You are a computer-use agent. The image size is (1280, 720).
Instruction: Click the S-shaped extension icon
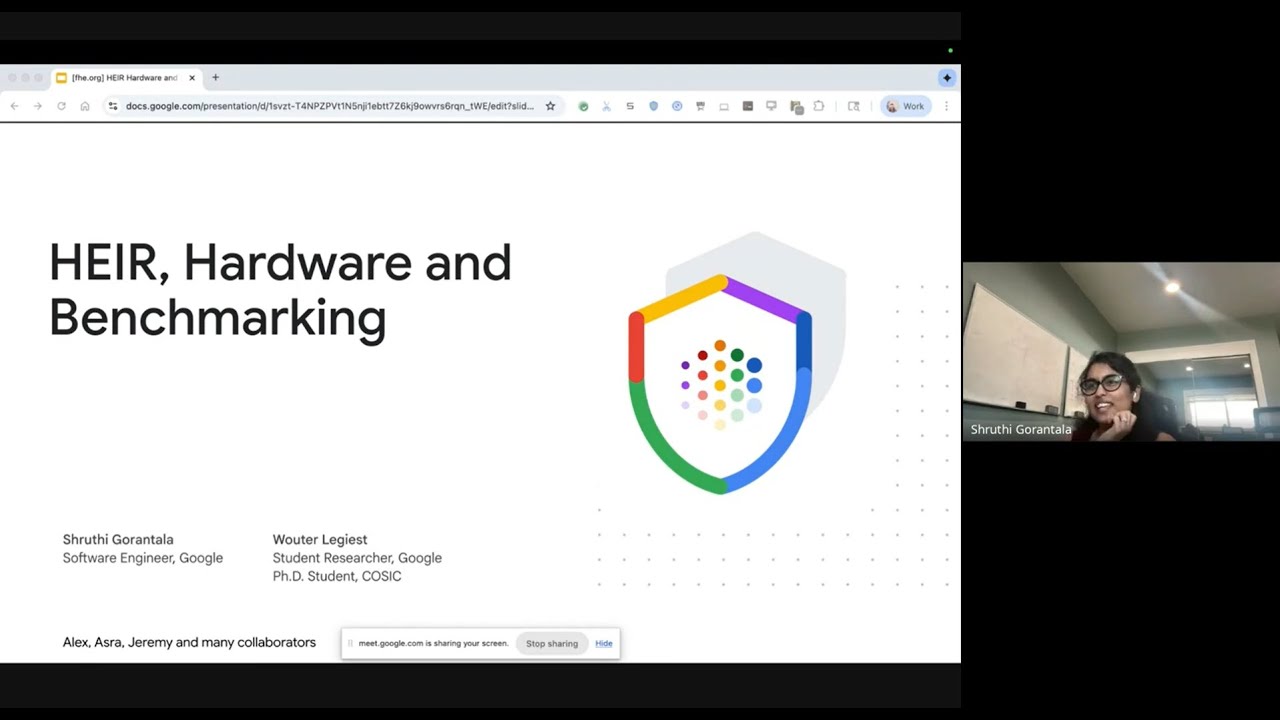[630, 106]
